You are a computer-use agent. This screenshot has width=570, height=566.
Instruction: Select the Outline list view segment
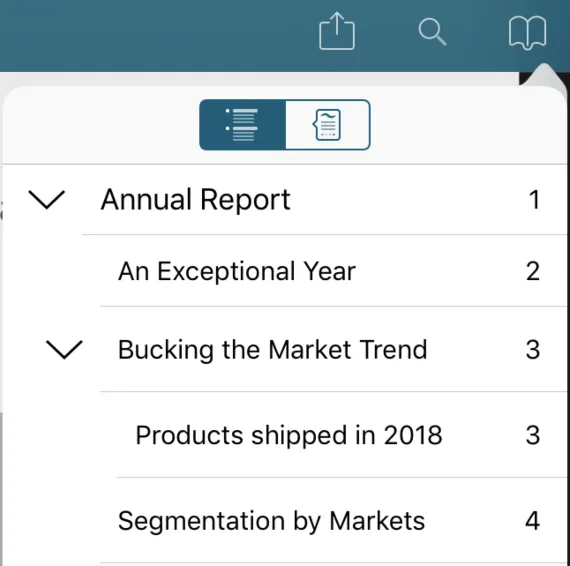pos(242,125)
